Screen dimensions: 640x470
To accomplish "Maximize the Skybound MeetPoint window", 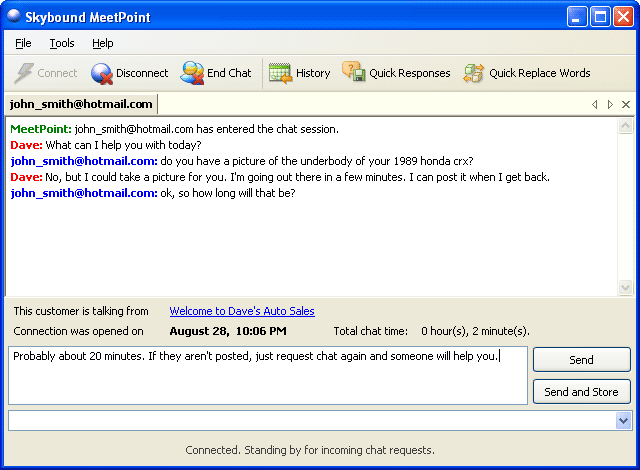I will point(600,17).
